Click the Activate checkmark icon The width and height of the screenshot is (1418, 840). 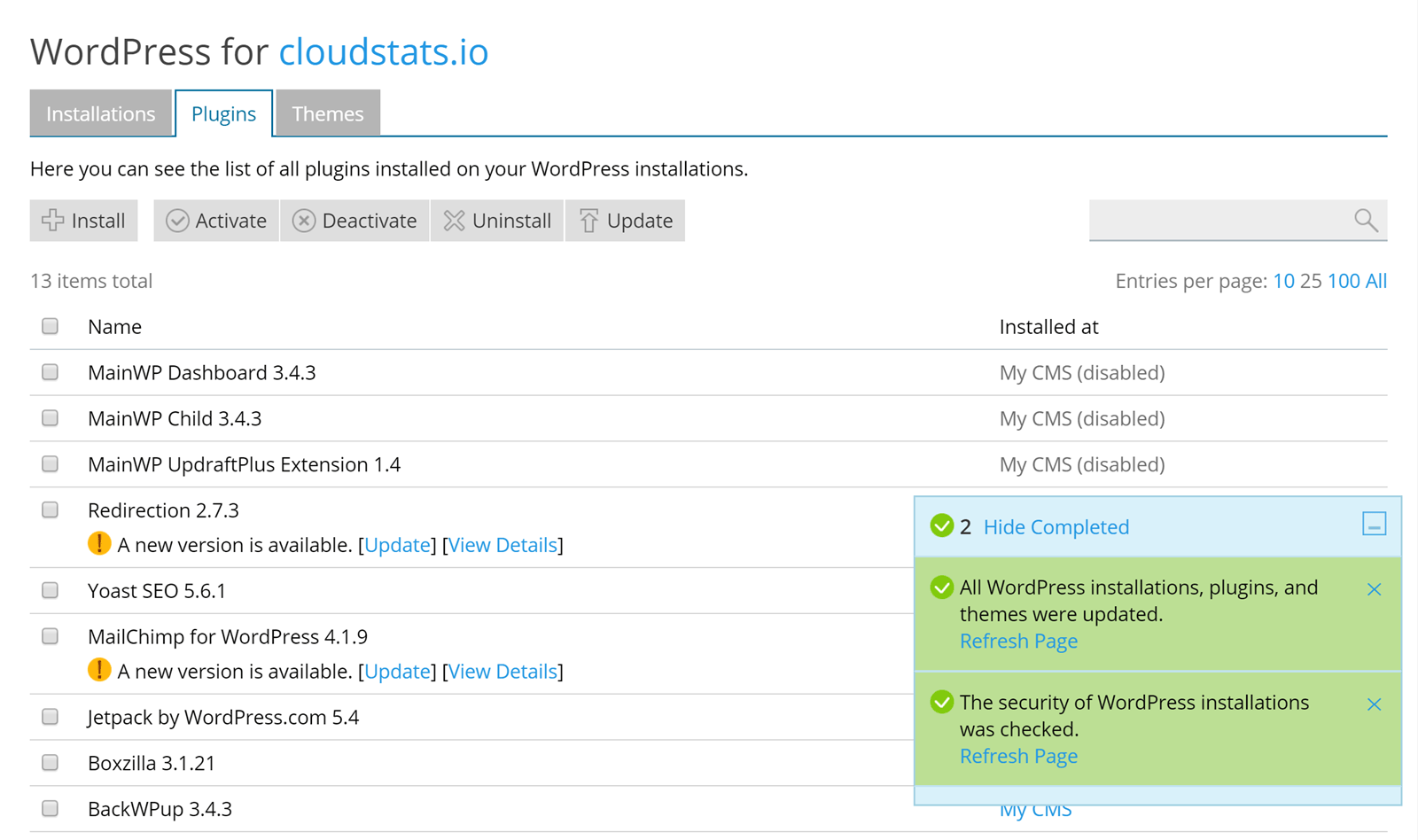[x=179, y=220]
